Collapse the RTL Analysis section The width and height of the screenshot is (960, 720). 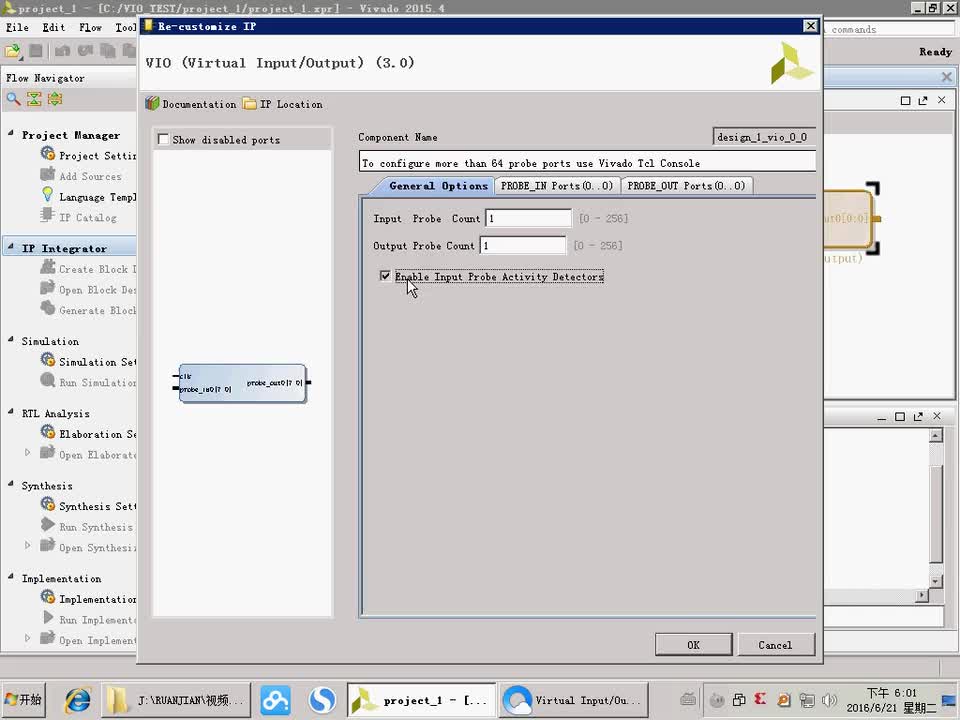click(x=10, y=412)
